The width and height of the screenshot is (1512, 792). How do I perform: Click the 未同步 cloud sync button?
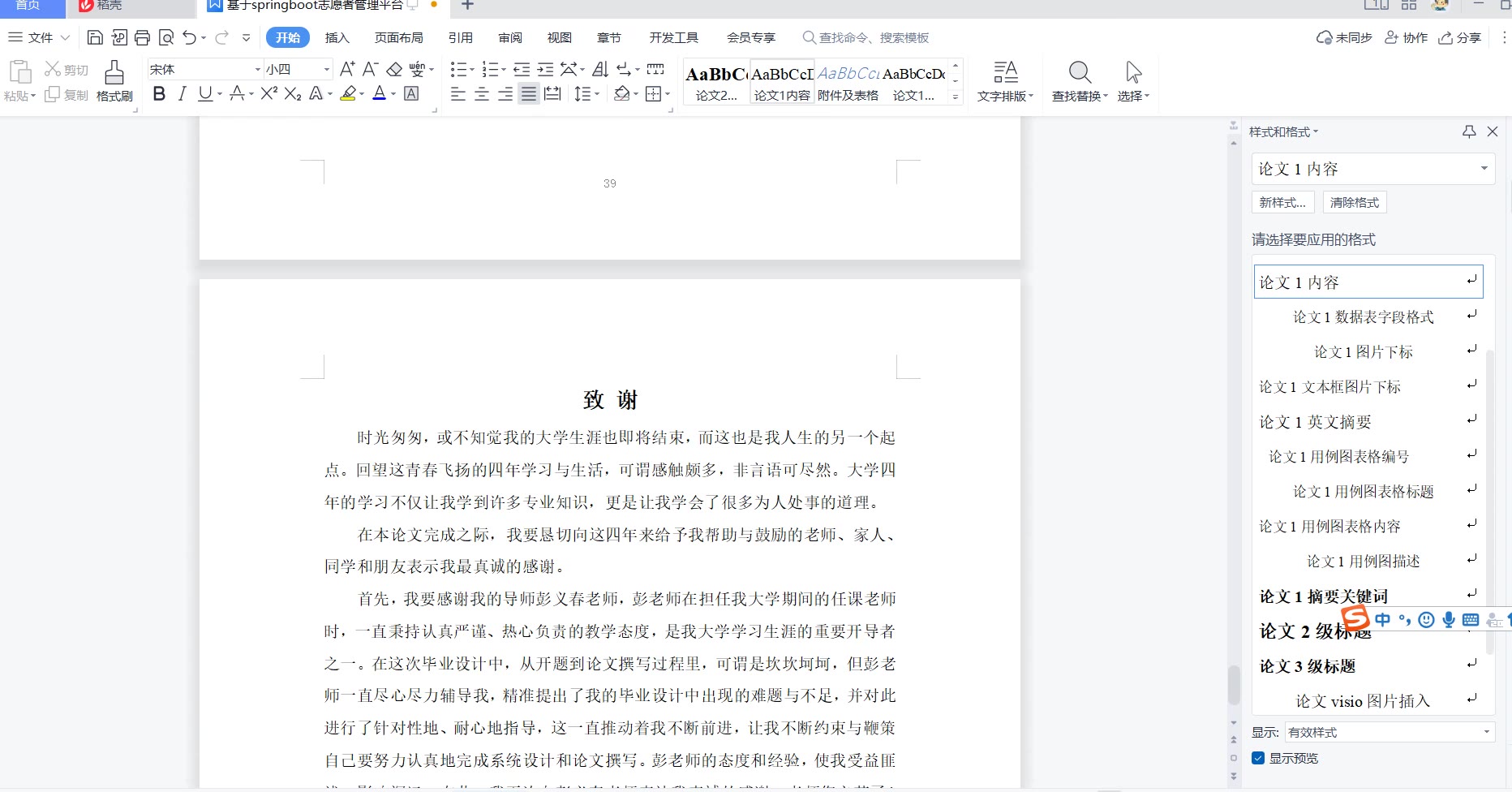tap(1344, 37)
